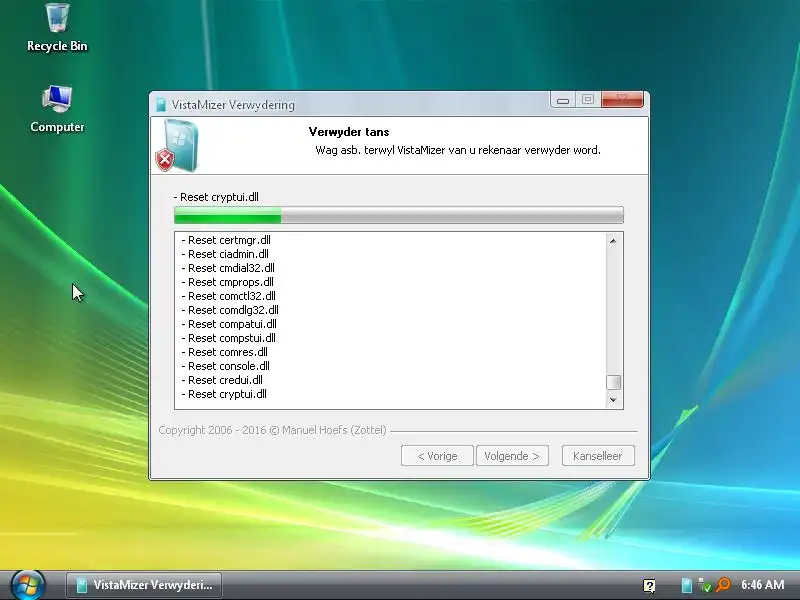Click the VistaMizer uninstall box logo

[178, 146]
